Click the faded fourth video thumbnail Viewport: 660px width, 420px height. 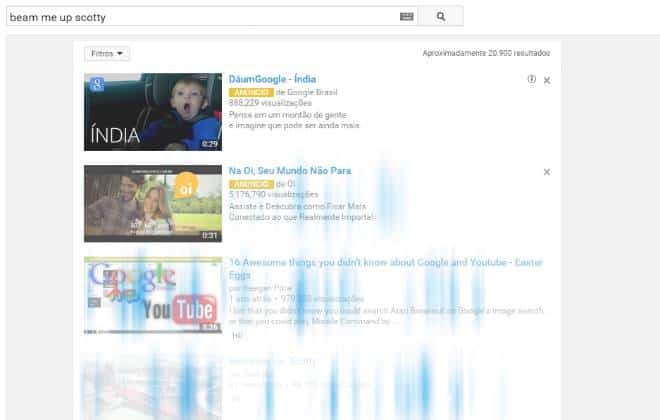(152, 386)
